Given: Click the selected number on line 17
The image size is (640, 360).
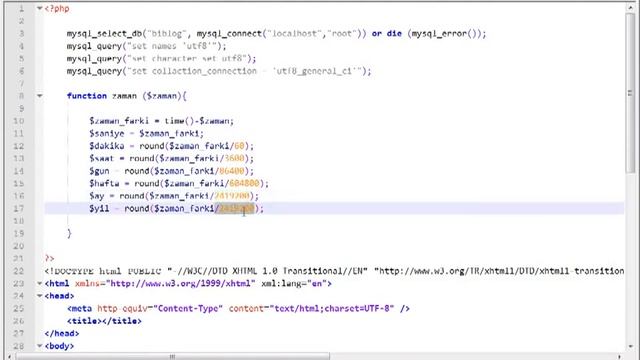Looking at the screenshot, I should coord(236,209).
